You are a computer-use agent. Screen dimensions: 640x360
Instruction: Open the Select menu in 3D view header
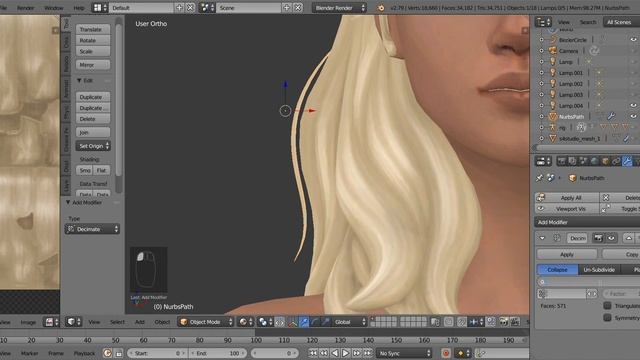tap(117, 322)
